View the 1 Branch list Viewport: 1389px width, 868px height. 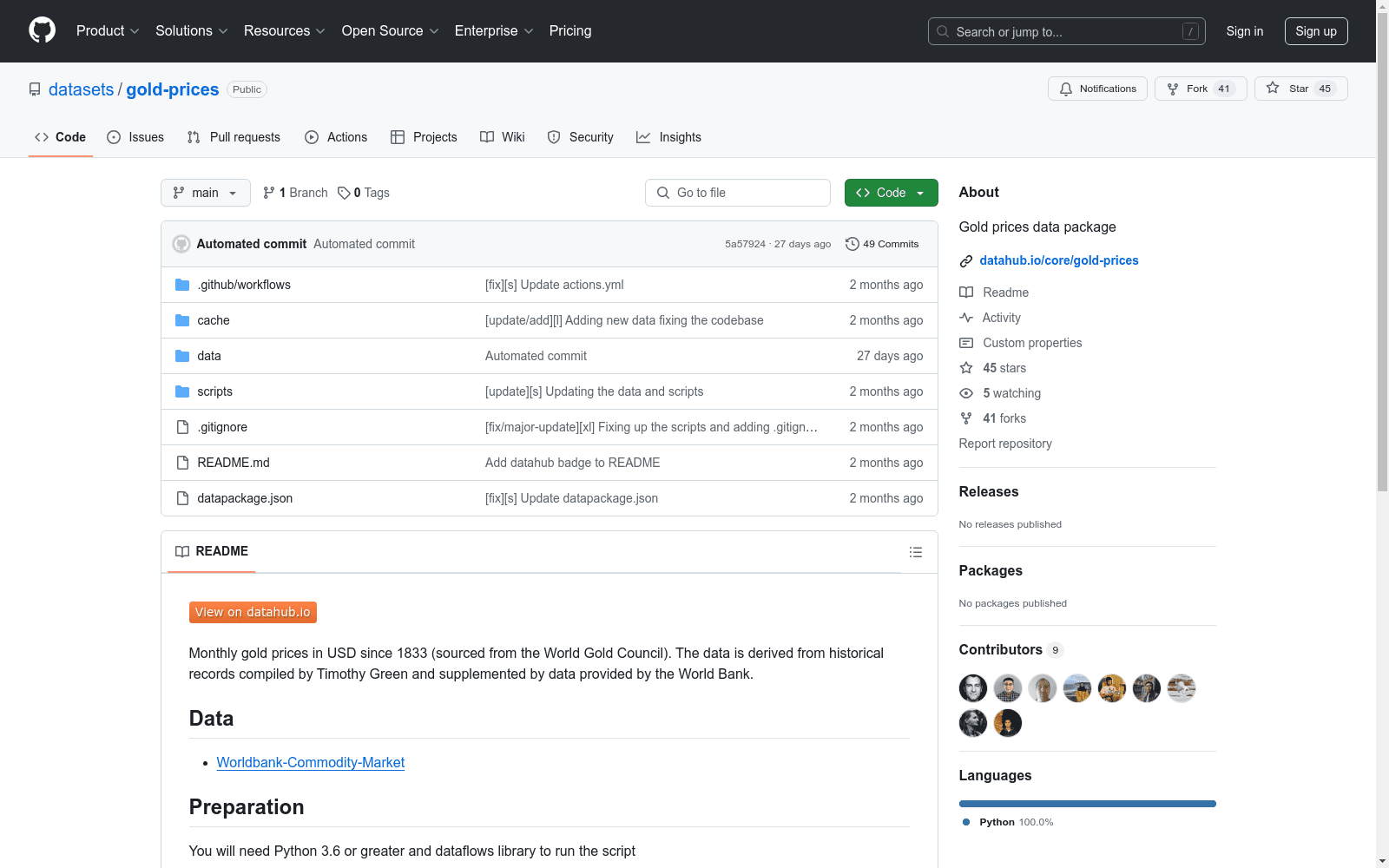click(x=295, y=193)
